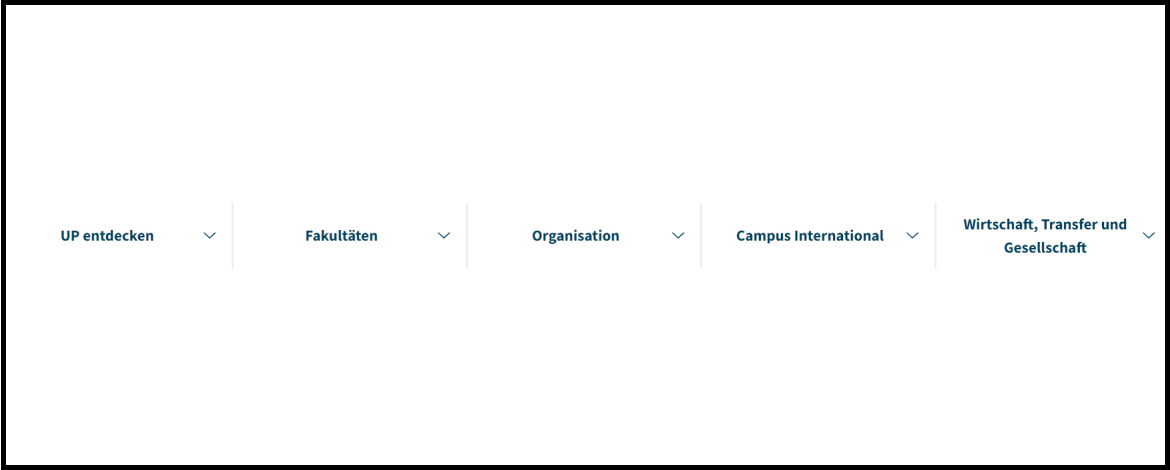Image resolution: width=1170 pixels, height=470 pixels.
Task: Click the rightmost down-arrow icon in navigation
Action: coord(1148,236)
